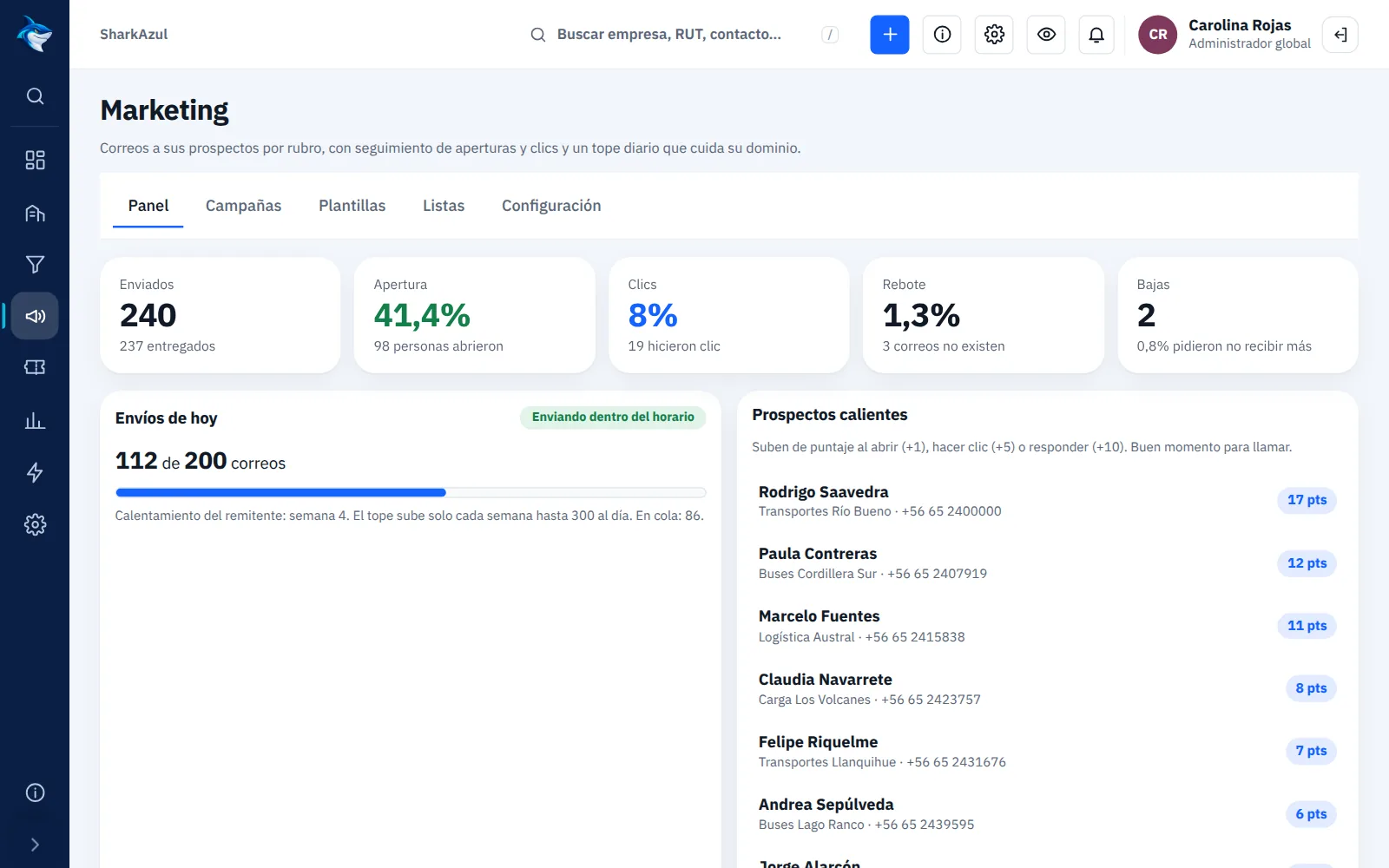1389x868 pixels.
Task: Open the sidebar info circle icon
Action: coord(35,792)
